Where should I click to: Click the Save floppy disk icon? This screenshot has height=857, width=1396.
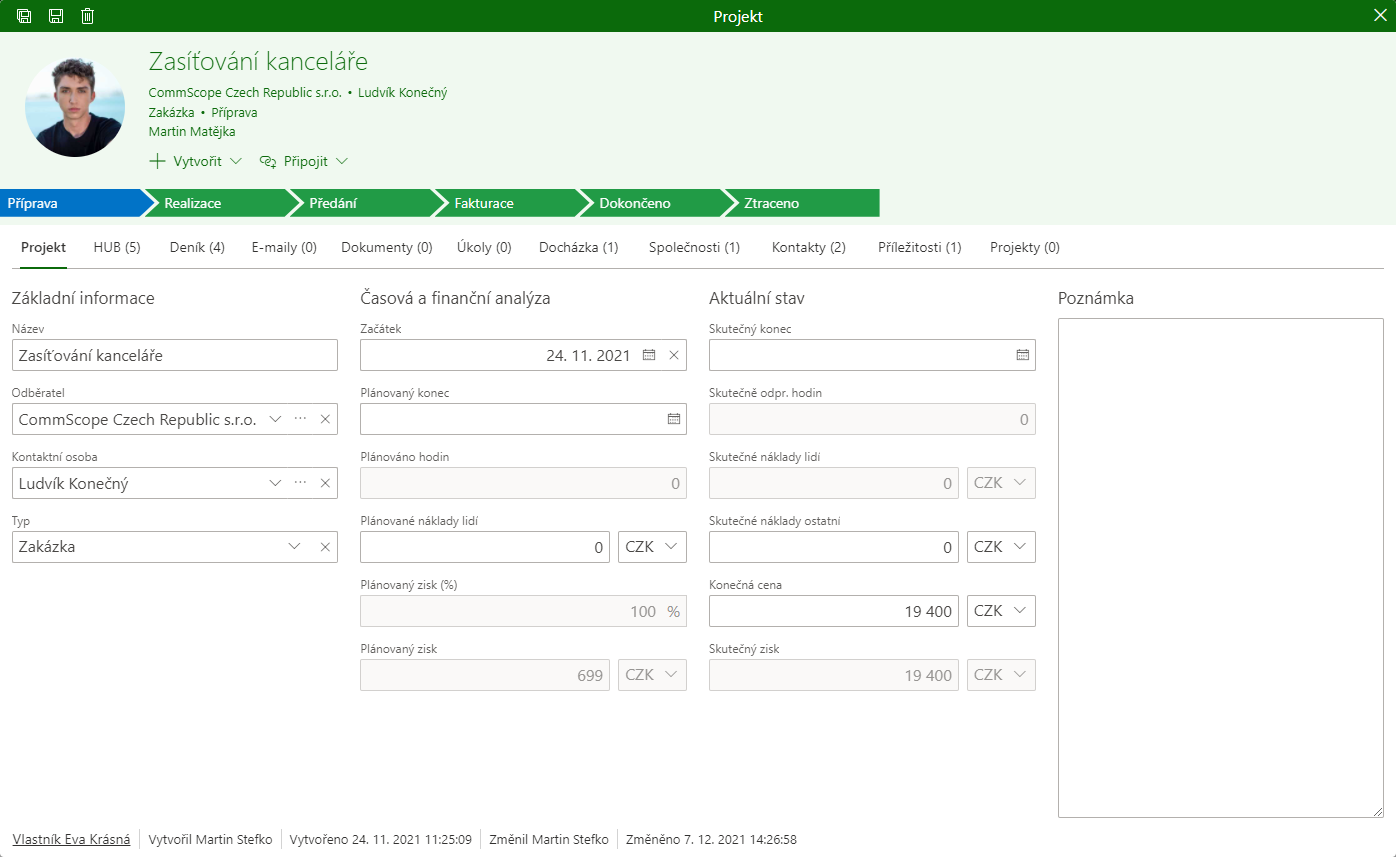click(x=56, y=16)
